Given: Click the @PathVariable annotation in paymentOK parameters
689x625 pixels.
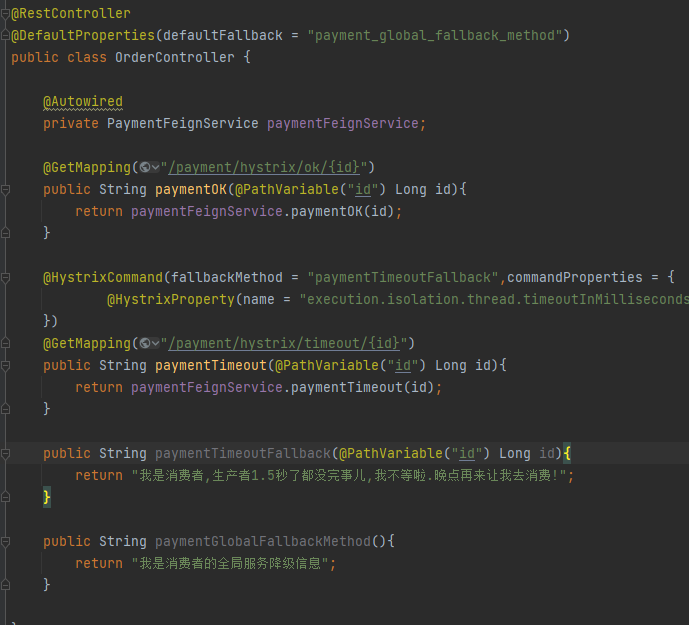Looking at the screenshot, I should (286, 189).
